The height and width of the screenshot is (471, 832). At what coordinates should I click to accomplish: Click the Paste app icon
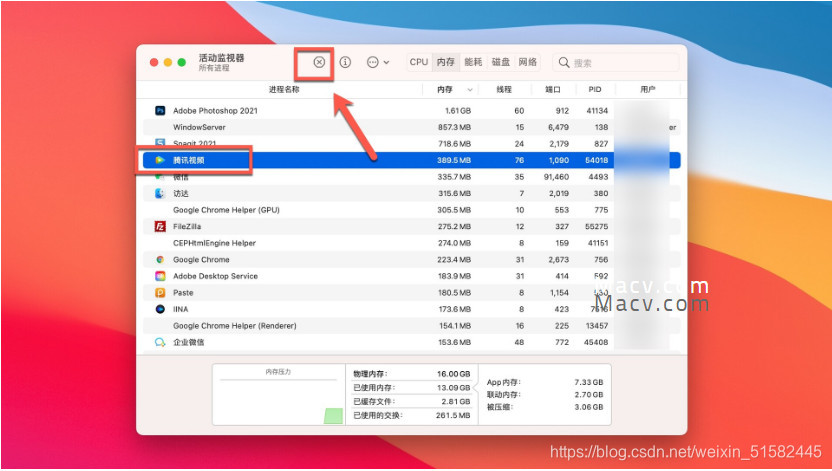pos(160,293)
